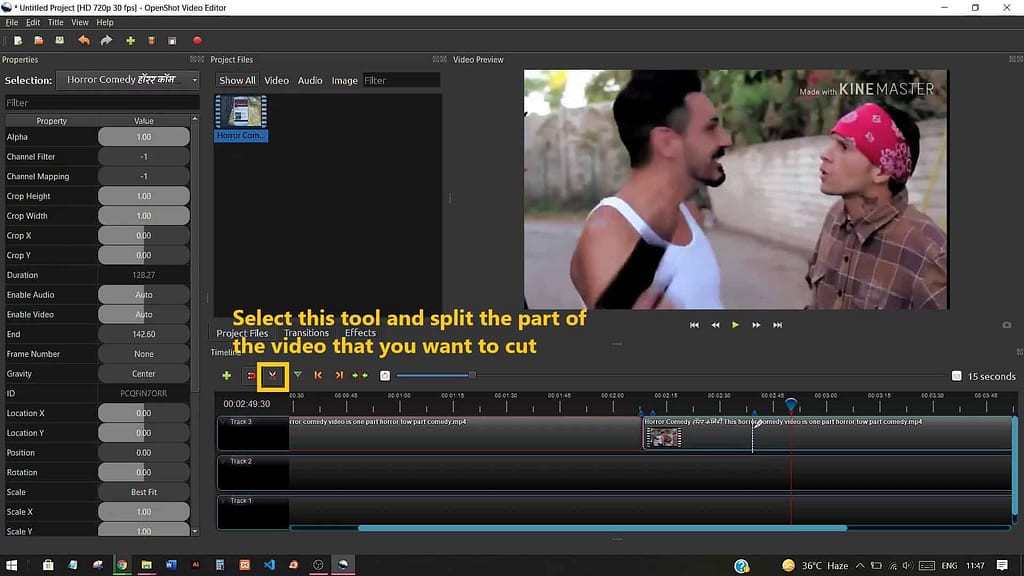Viewport: 1024px width, 576px height.
Task: Select the Horror Comedy clip thumbnail
Action: pyautogui.click(x=241, y=110)
